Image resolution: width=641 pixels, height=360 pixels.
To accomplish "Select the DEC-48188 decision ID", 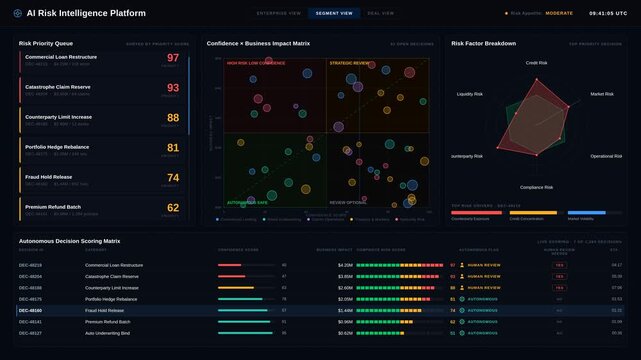I will pyautogui.click(x=30, y=288).
